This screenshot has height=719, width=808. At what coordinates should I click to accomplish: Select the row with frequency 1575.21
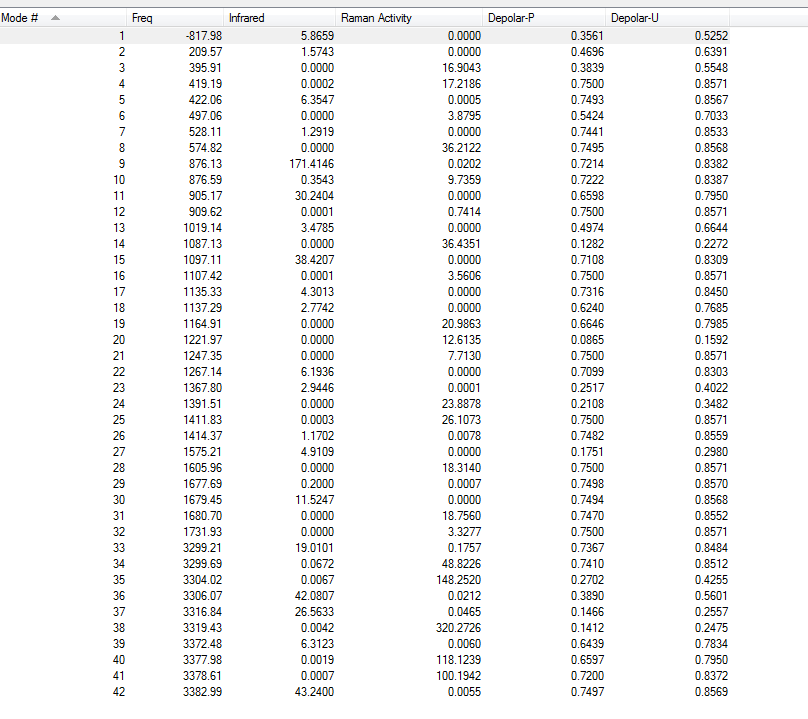coord(364,451)
